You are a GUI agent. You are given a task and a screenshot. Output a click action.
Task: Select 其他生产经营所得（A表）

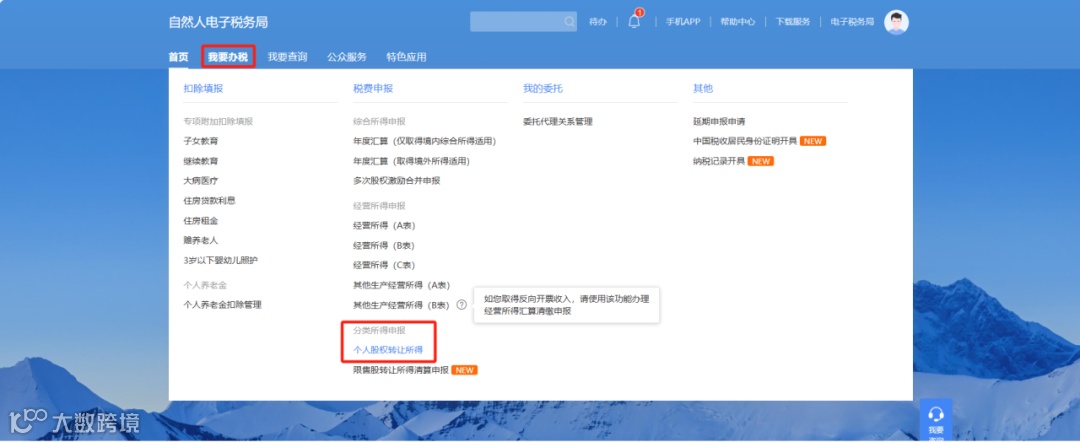(402, 285)
